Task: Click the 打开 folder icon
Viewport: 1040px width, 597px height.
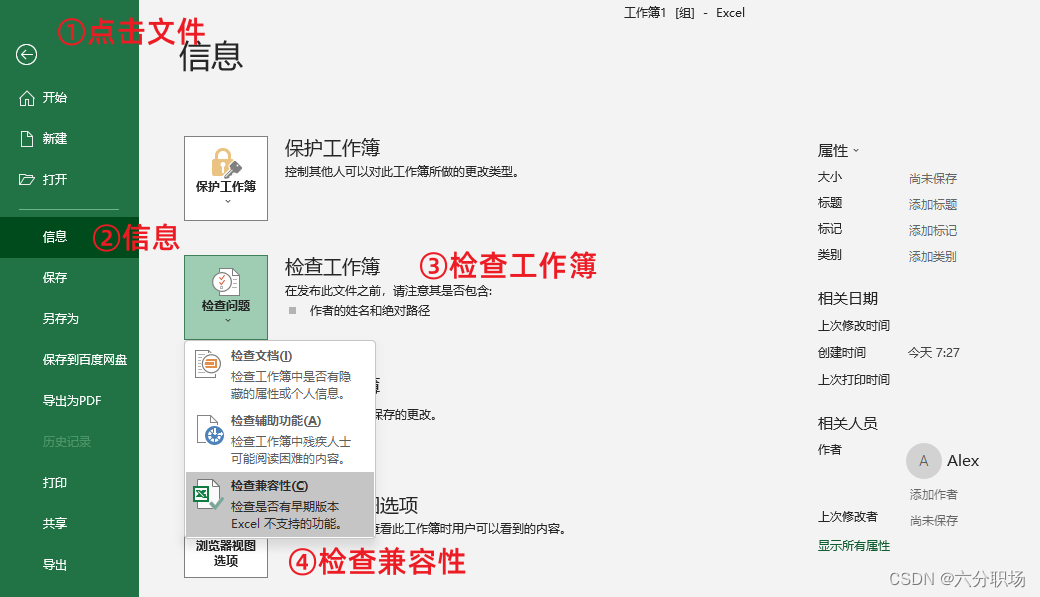Action: tap(27, 180)
